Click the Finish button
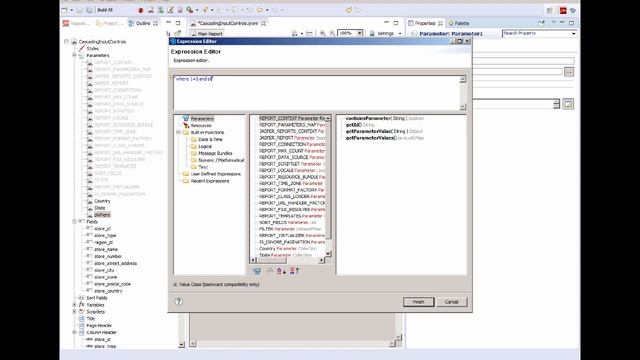 point(418,302)
